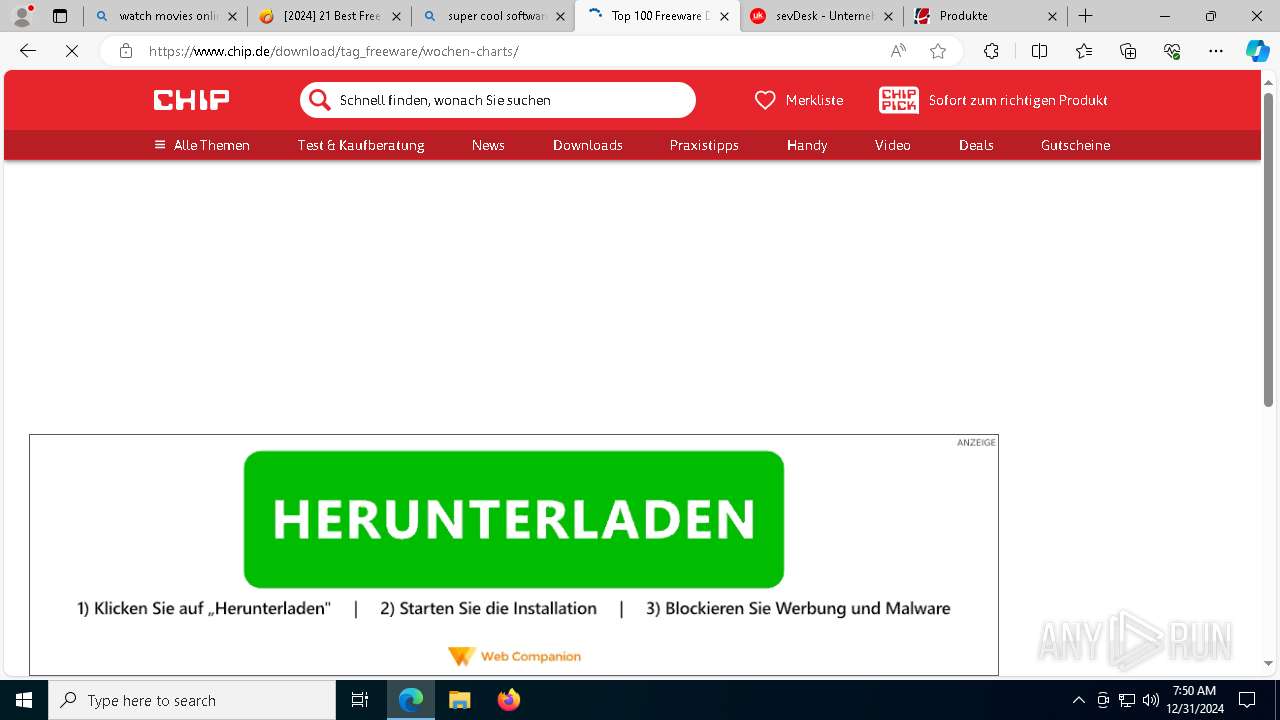Image resolution: width=1280 pixels, height=720 pixels.
Task: Open Microsoft Edge from the taskbar
Action: coord(411,700)
